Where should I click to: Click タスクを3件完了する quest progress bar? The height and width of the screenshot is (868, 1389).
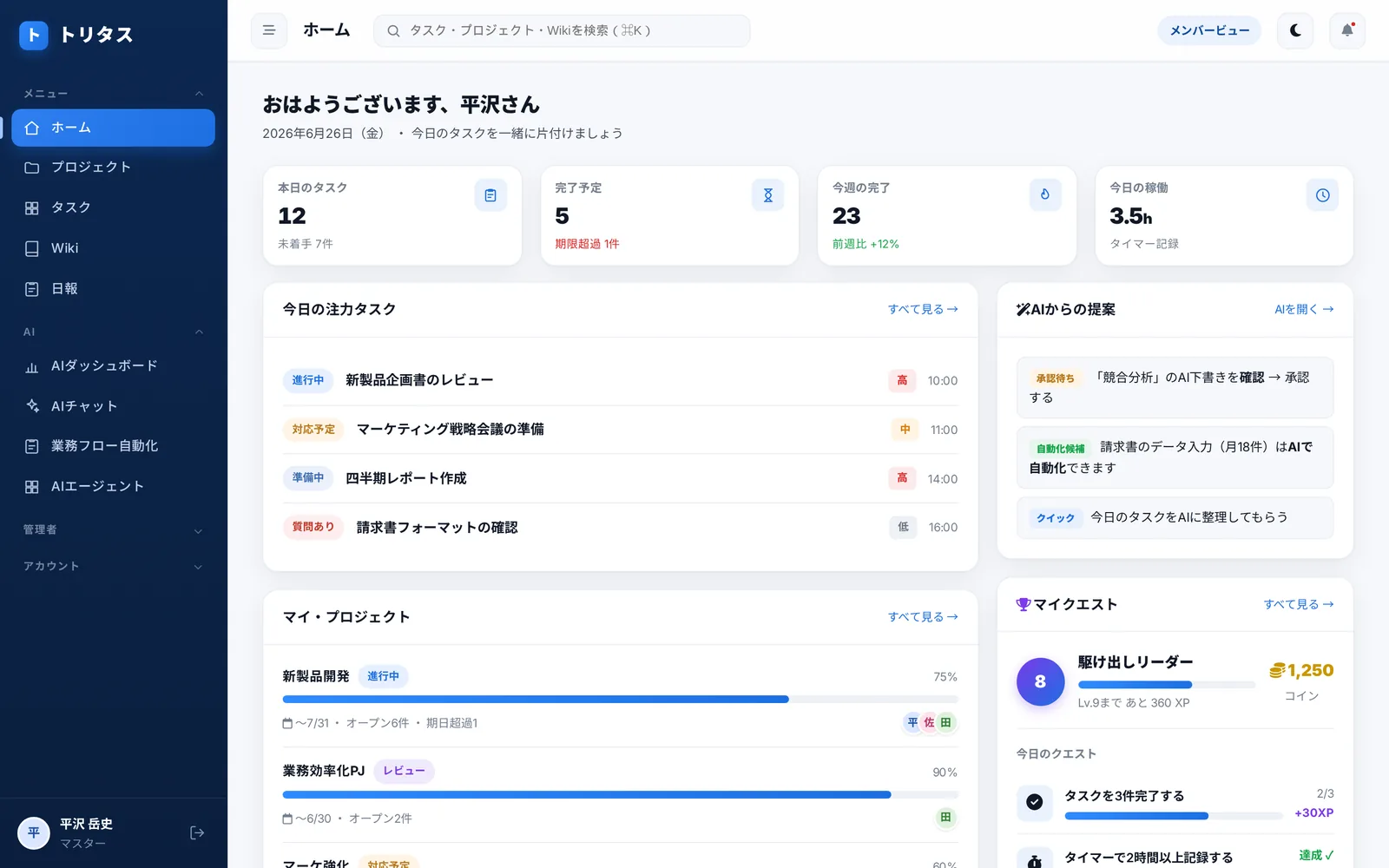[x=1173, y=816]
